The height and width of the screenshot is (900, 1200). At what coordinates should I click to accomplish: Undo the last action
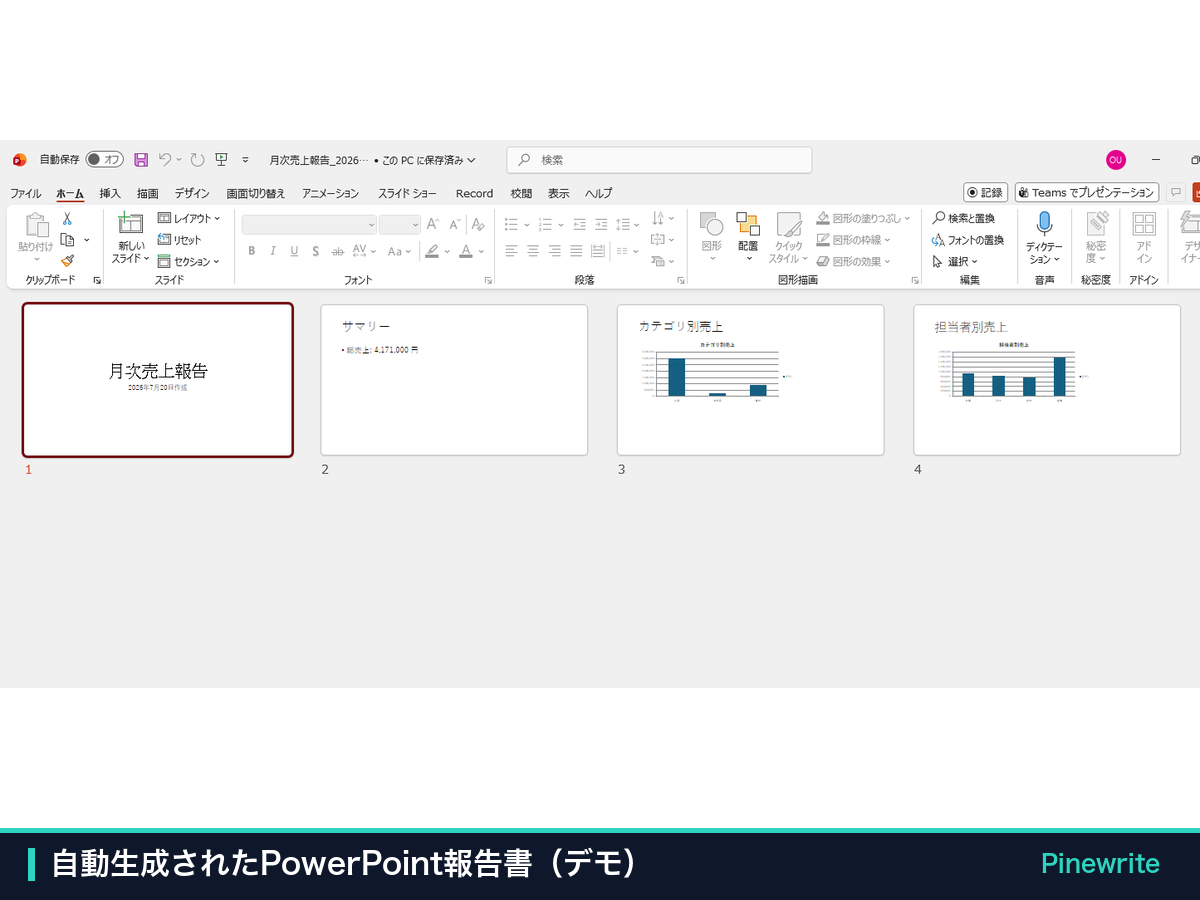pyautogui.click(x=165, y=160)
